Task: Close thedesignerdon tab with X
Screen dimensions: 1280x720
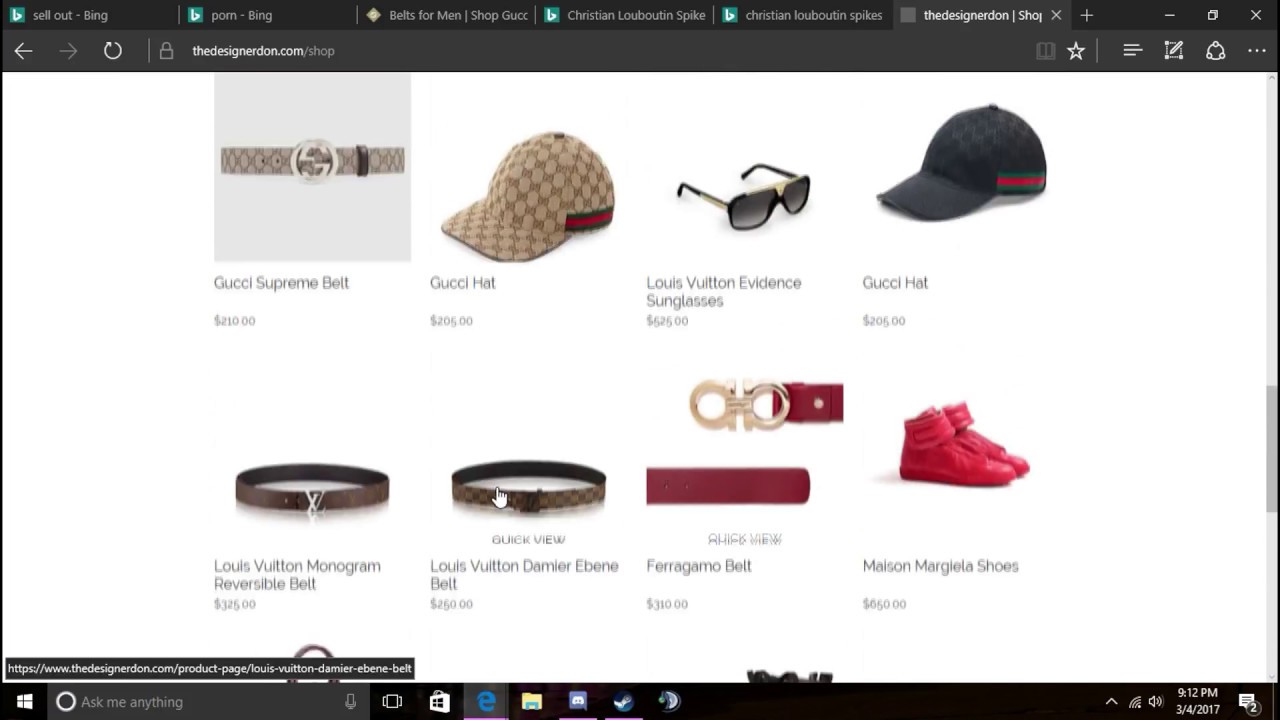Action: [x=1056, y=15]
